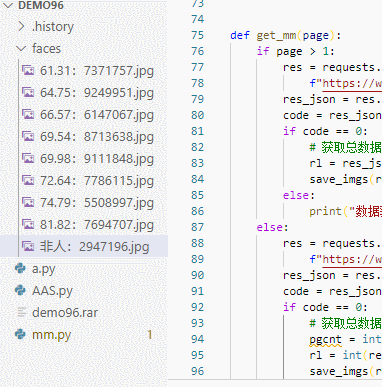Click 'rl = res_js' on line 83

(345, 164)
